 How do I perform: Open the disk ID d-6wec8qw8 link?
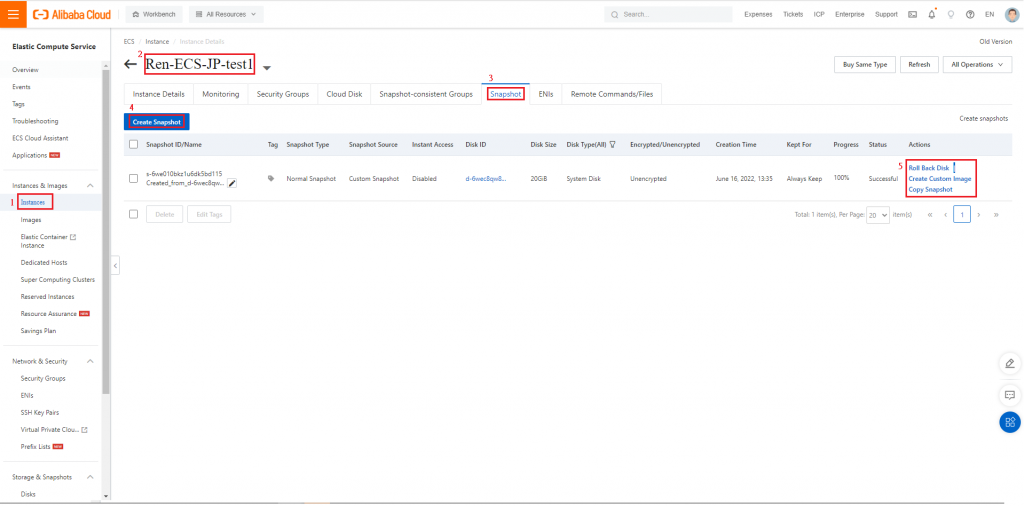coord(486,178)
